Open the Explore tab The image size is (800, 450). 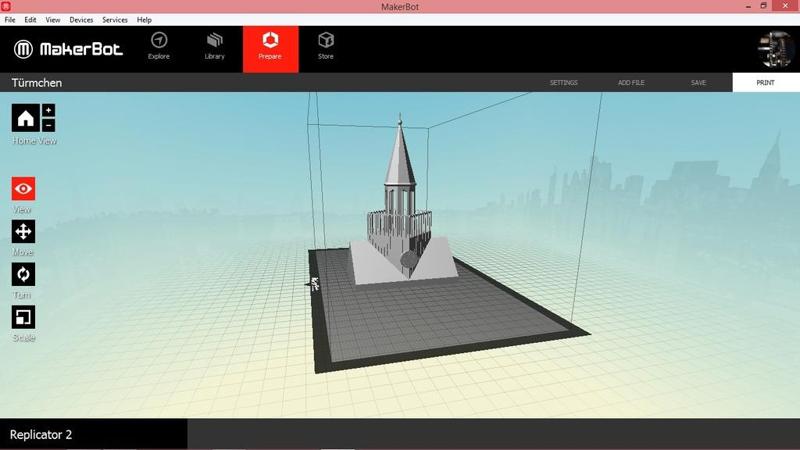pyautogui.click(x=159, y=46)
